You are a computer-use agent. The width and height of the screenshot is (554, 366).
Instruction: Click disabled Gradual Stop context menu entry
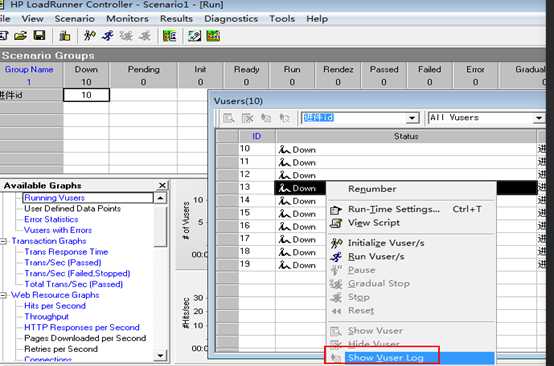pyautogui.click(x=411, y=284)
